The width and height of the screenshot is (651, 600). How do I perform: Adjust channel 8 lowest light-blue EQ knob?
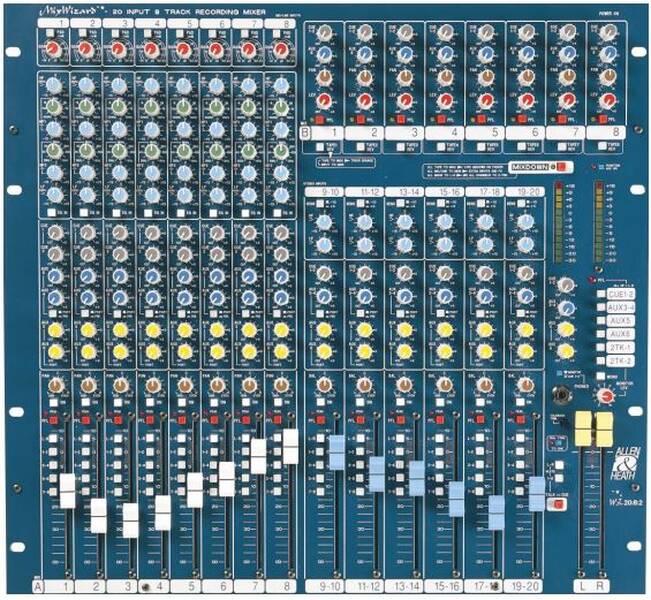tap(281, 194)
